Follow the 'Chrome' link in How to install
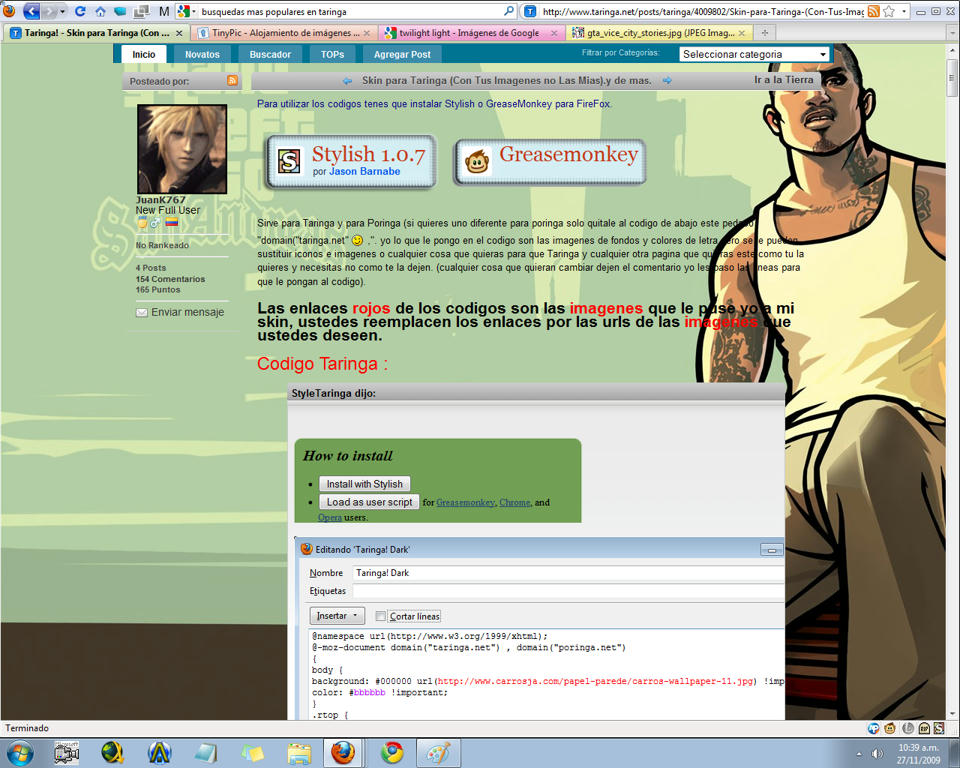 pyautogui.click(x=514, y=502)
